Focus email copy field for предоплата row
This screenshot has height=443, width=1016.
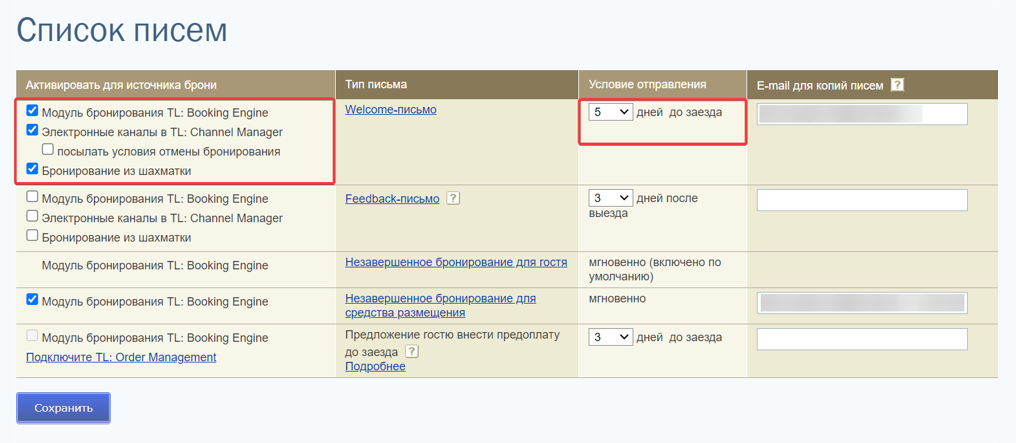862,339
